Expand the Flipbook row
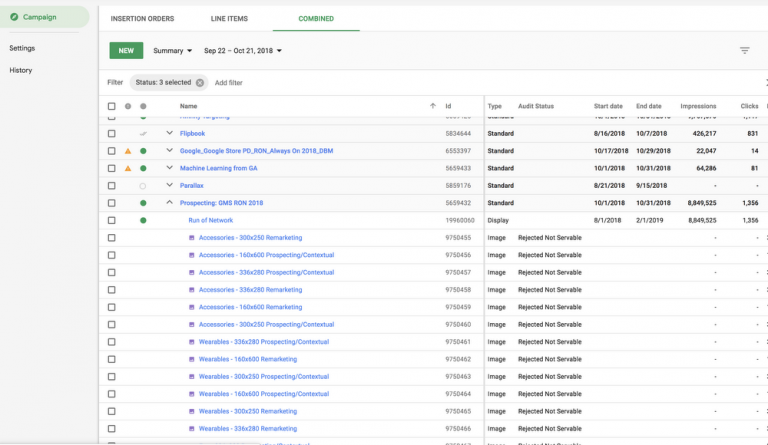 click(169, 133)
